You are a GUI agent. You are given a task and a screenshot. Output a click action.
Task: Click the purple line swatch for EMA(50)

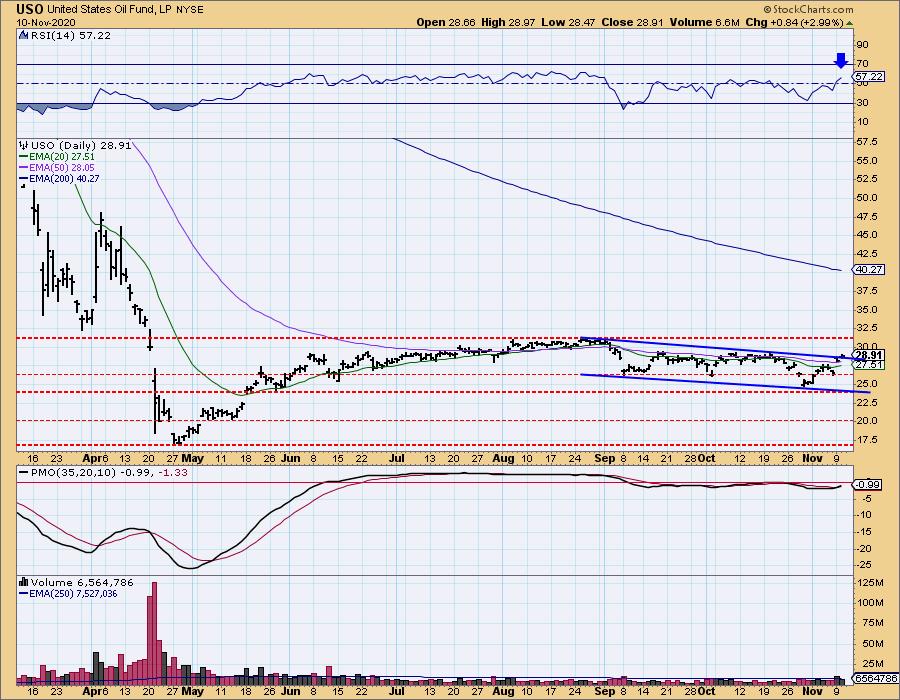tap(24, 168)
